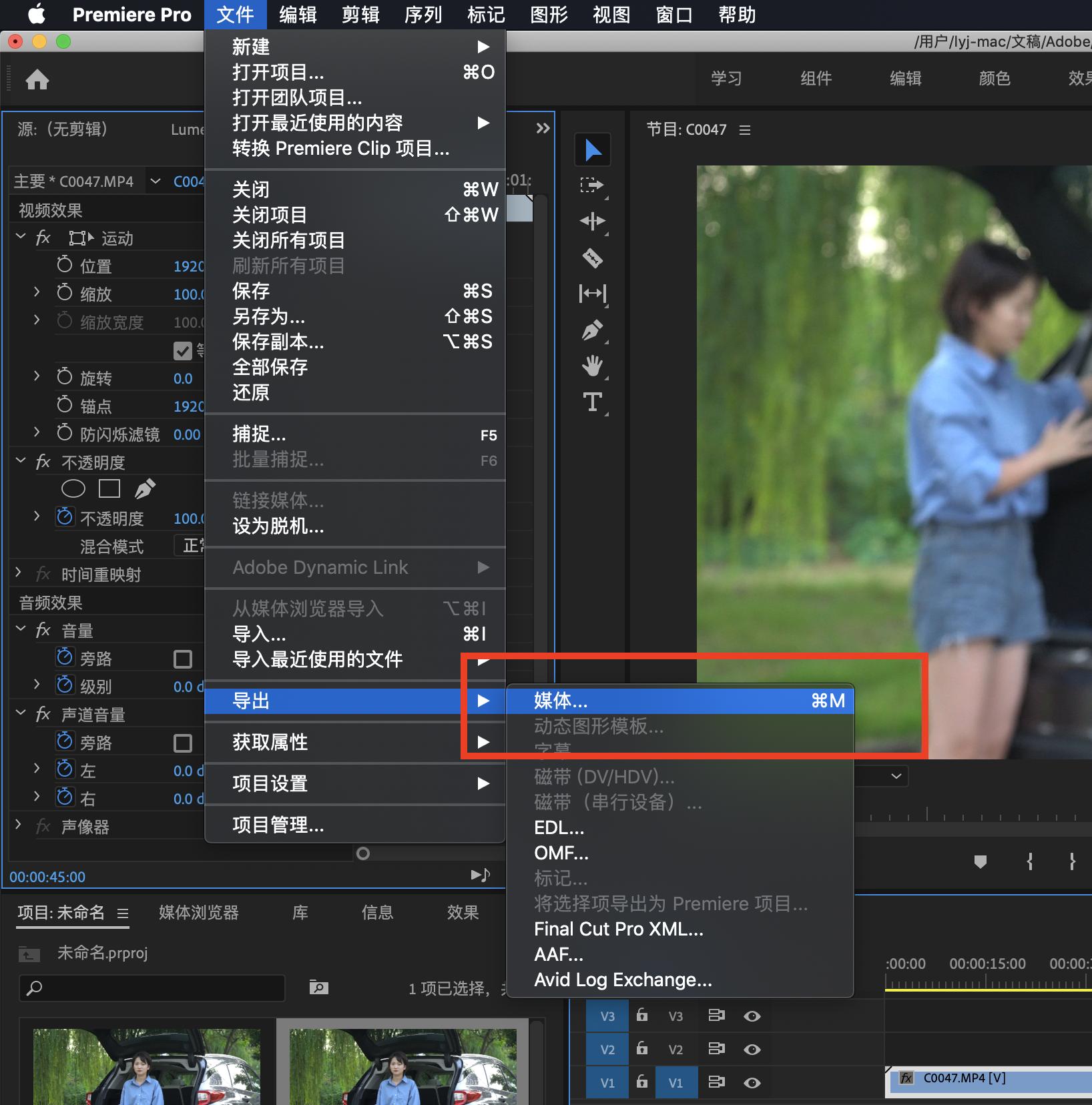Image resolution: width=1092 pixels, height=1105 pixels.
Task: Collapse the Motion effect section
Action: (21, 238)
